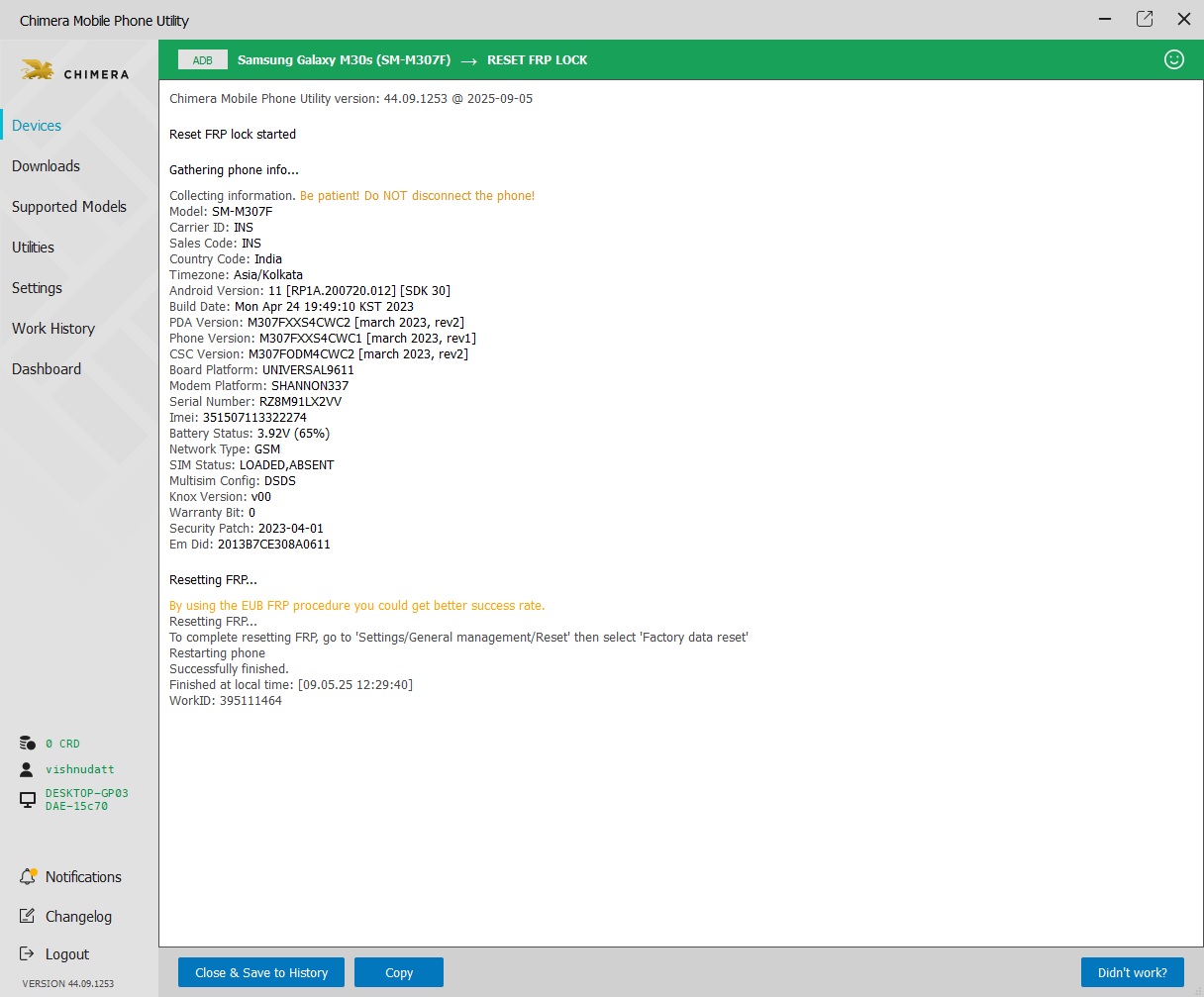Click the user profile icon
This screenshot has width=1204, height=997.
tap(27, 769)
